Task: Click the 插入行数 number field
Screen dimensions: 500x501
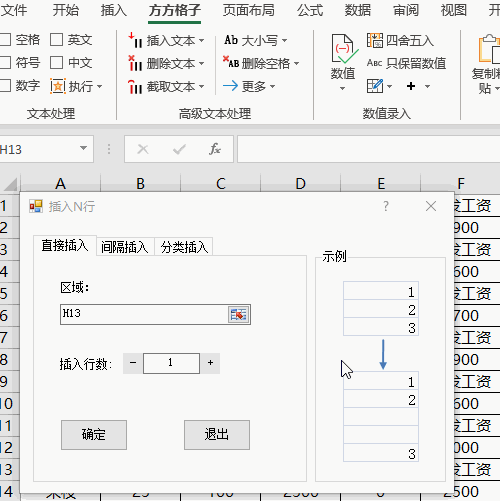Action: click(x=171, y=363)
